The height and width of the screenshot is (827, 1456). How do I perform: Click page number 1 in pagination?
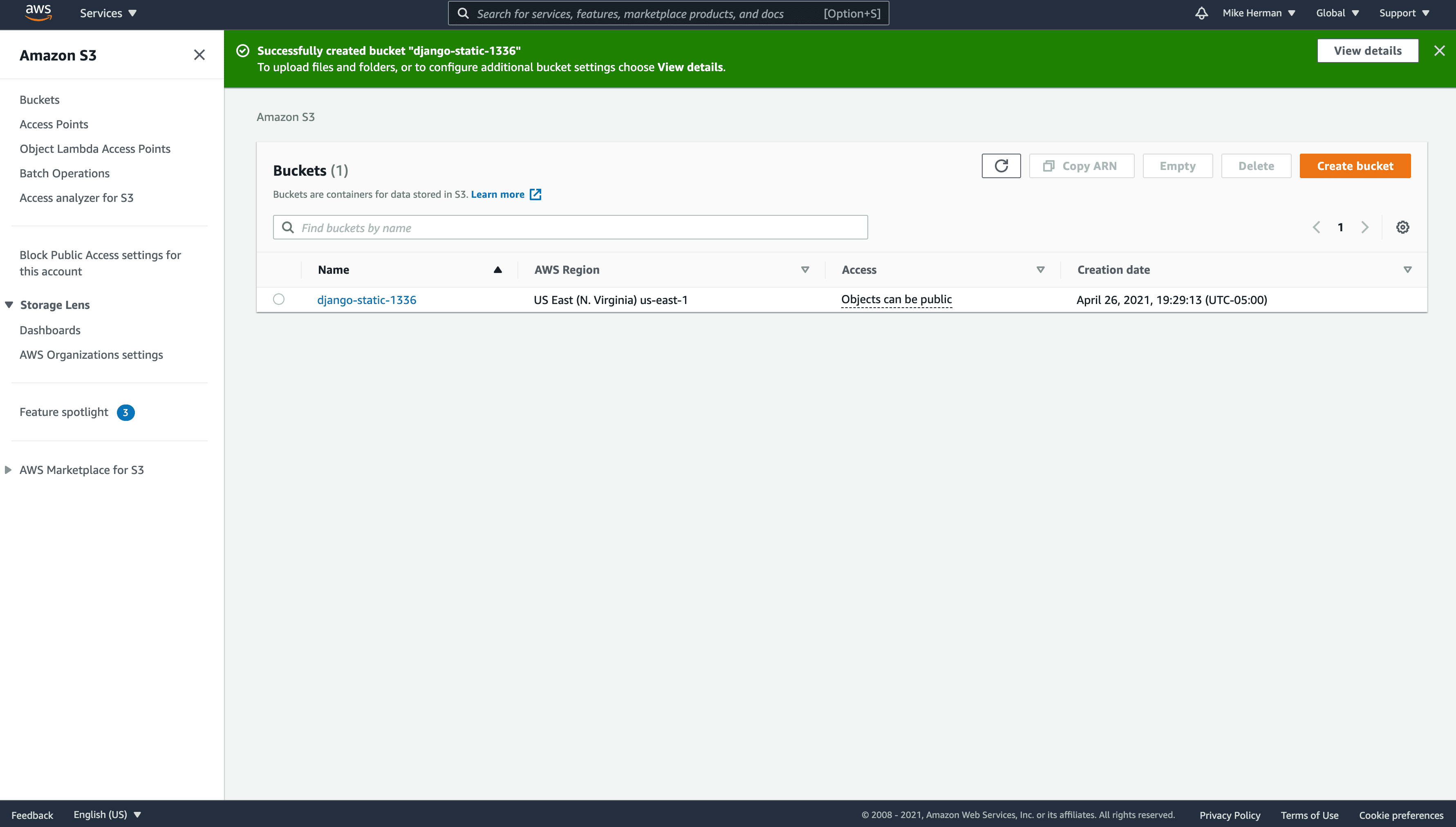[1340, 227]
